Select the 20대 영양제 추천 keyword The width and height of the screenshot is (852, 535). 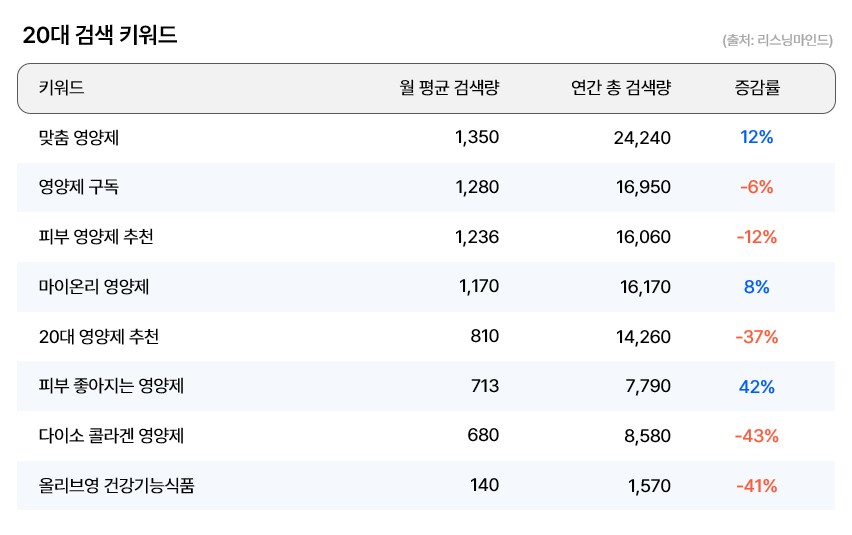click(x=98, y=337)
